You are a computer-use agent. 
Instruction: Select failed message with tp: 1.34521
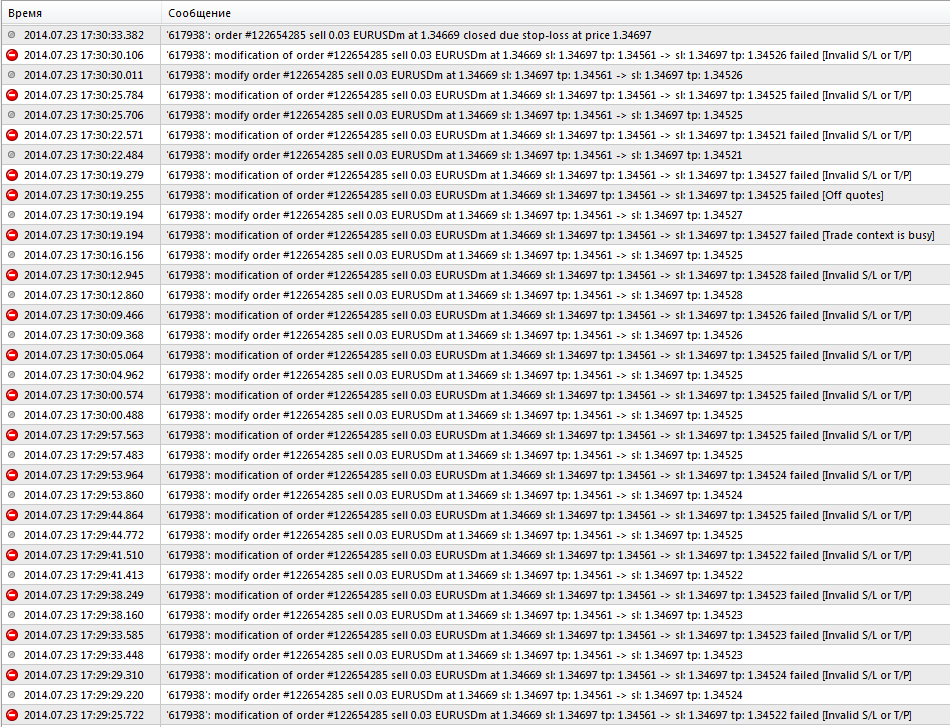tap(539, 135)
